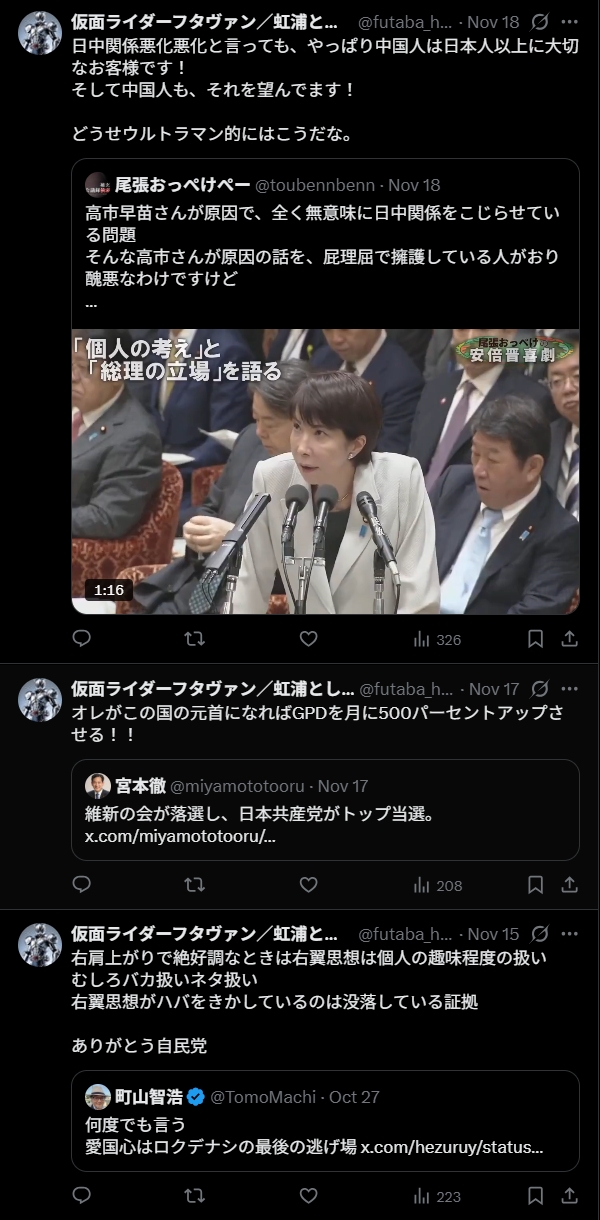Open more options on Nov 18 post
Screen dimensions: 600x1220
coord(569,21)
